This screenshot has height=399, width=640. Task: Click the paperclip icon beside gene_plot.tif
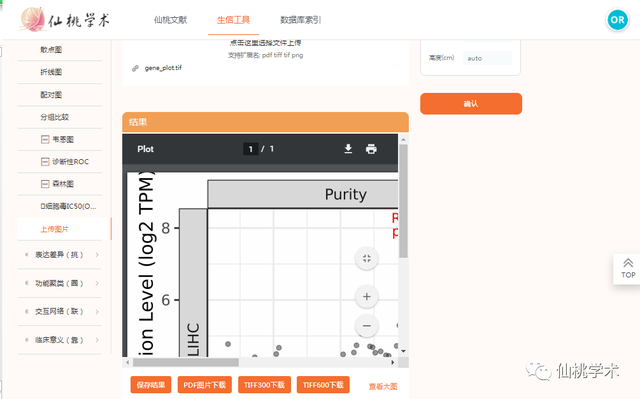pos(135,68)
